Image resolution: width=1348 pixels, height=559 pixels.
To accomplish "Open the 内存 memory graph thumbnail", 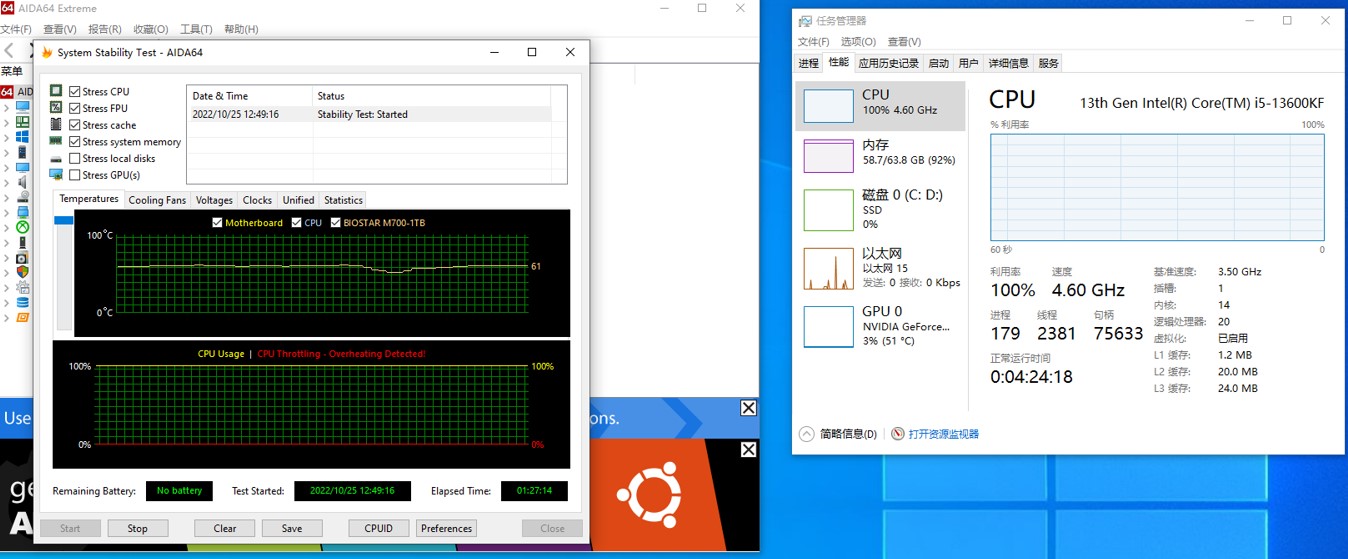I will click(x=828, y=156).
